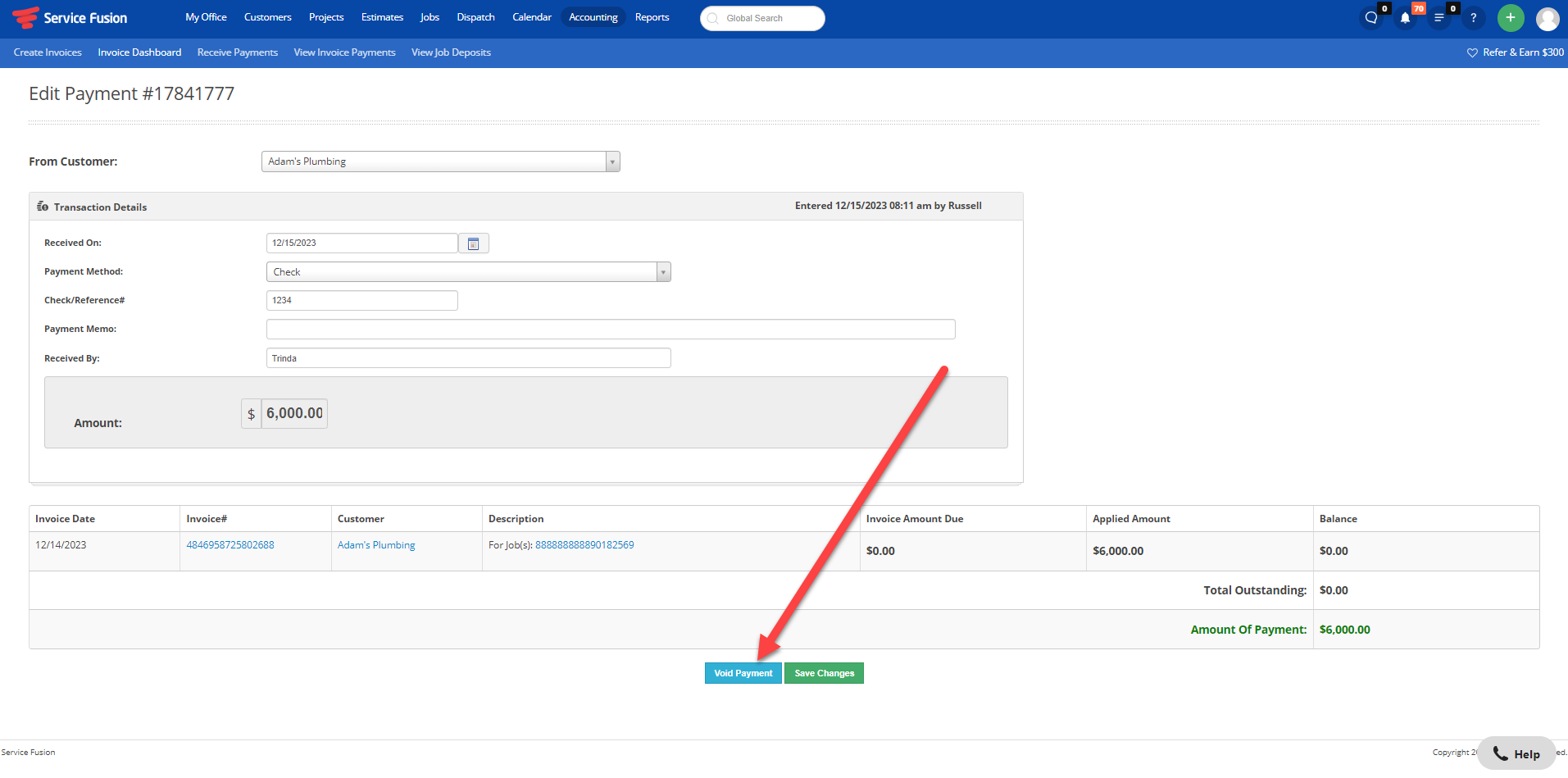Open job 888888888890182569 link
The image size is (1568, 778).
point(584,545)
